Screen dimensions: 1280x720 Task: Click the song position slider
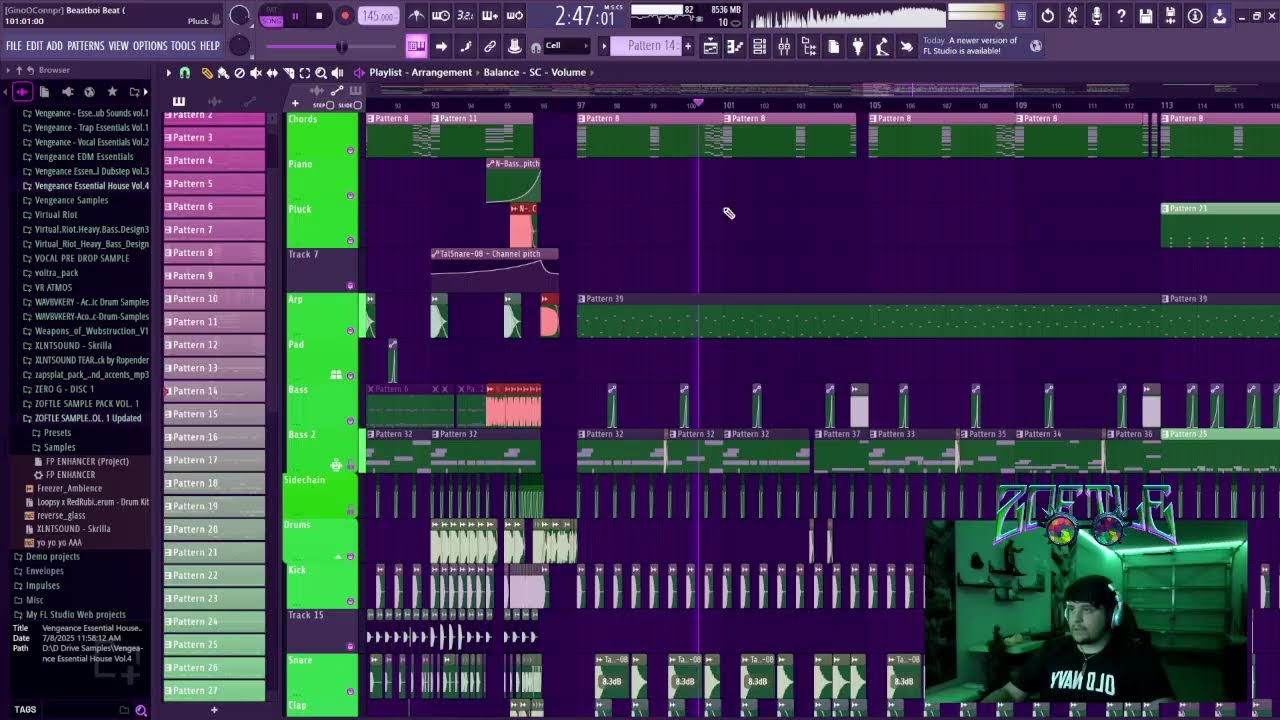pyautogui.click(x=332, y=47)
